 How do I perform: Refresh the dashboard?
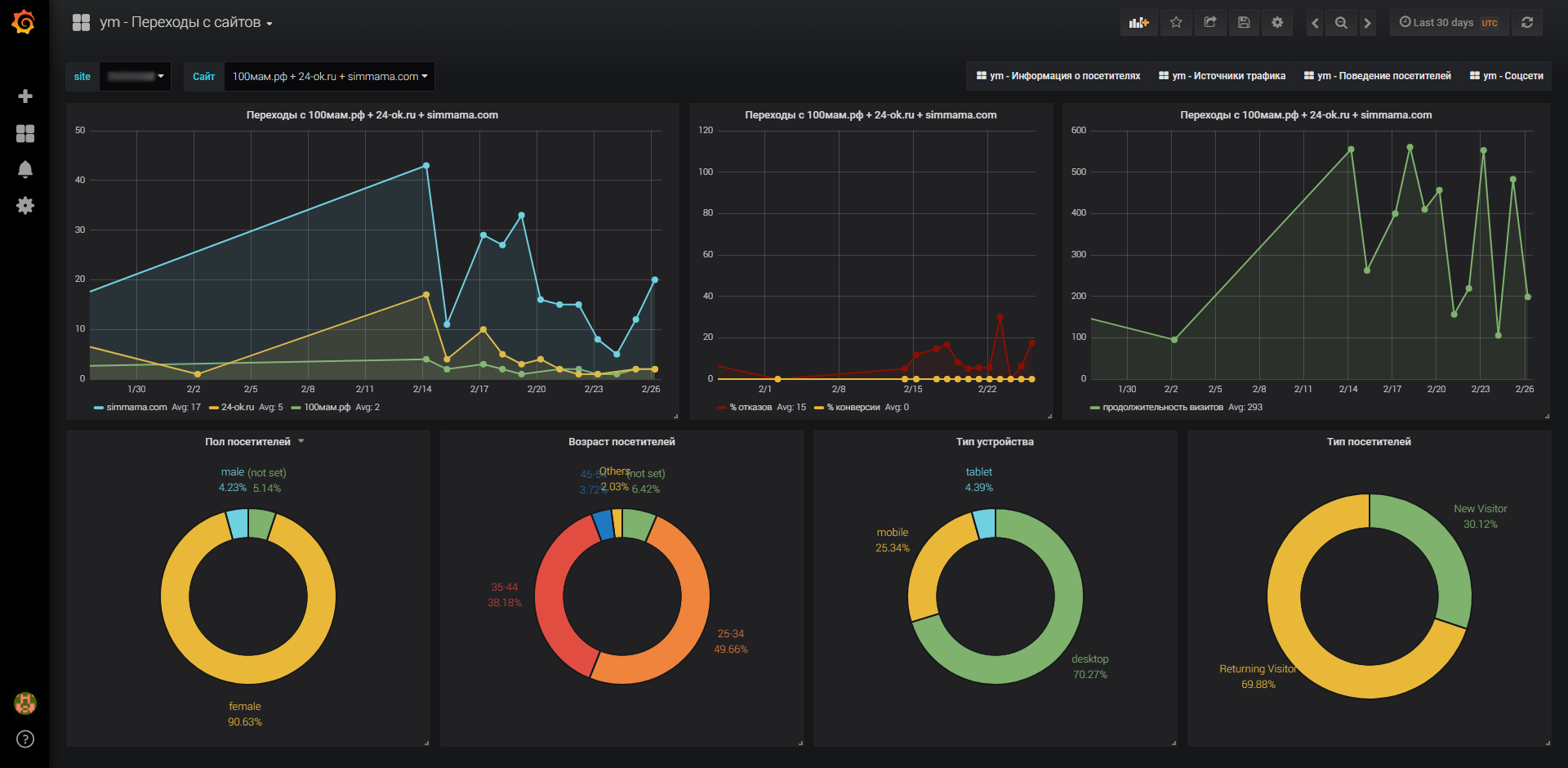[x=1527, y=23]
